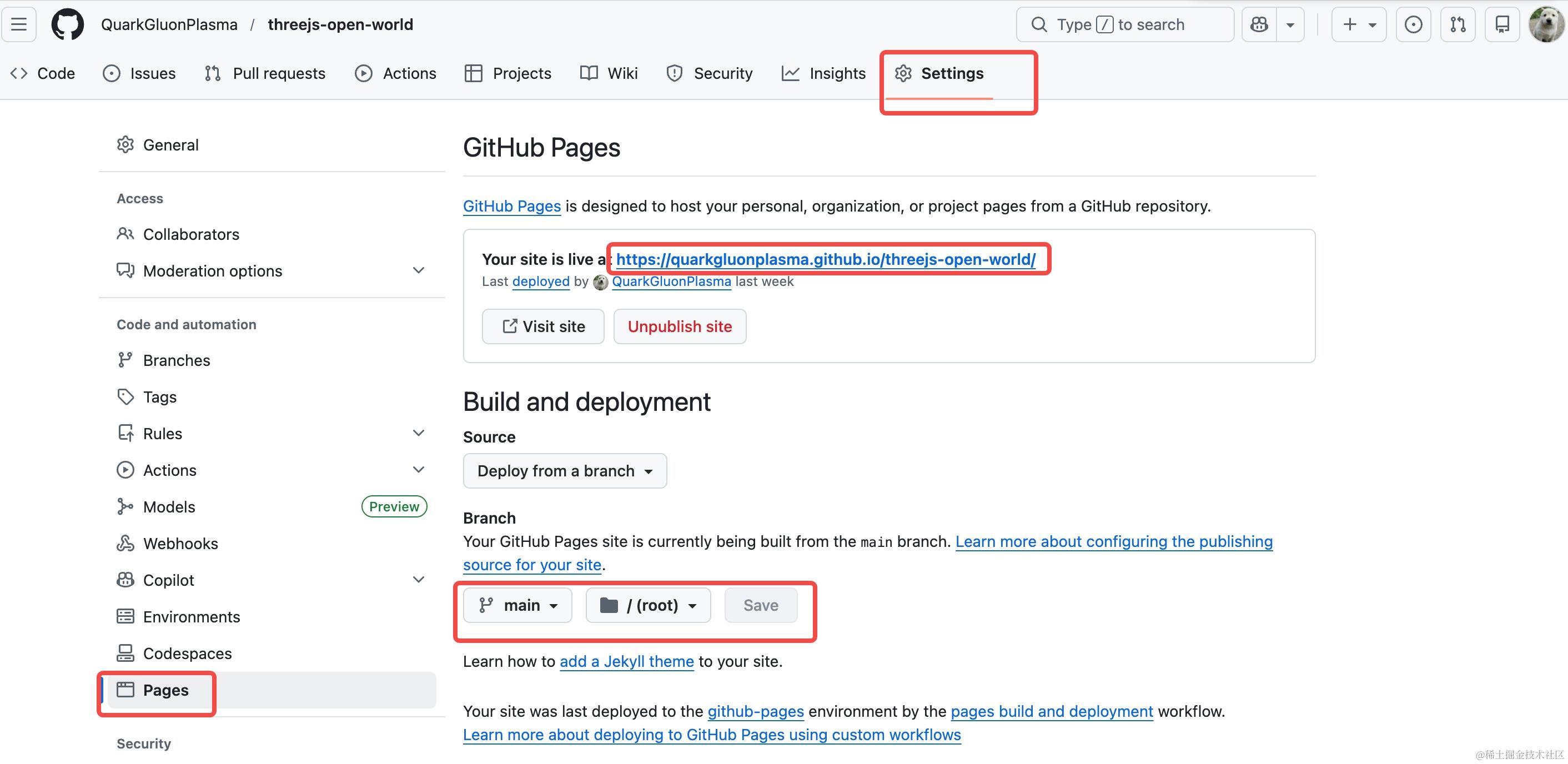
Task: Click threejs-open-world repository name
Action: (x=340, y=24)
